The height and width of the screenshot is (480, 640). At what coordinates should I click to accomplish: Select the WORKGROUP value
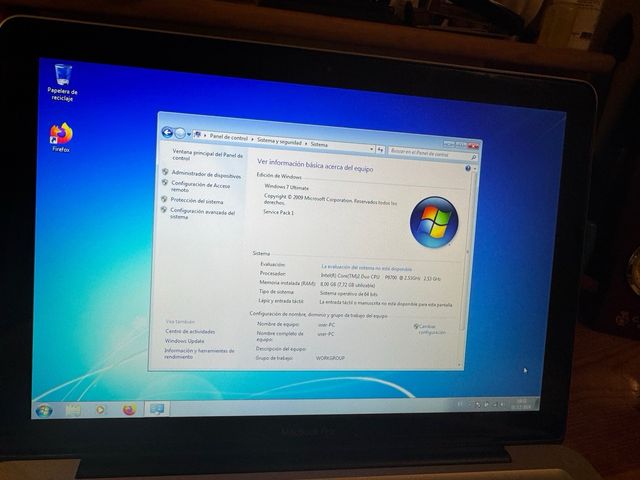(331, 358)
